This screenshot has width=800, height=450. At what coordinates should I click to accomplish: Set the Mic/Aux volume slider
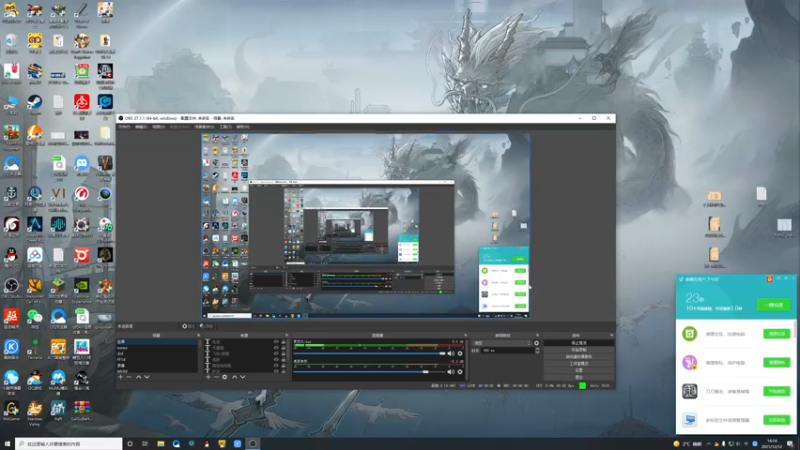pyautogui.click(x=370, y=353)
